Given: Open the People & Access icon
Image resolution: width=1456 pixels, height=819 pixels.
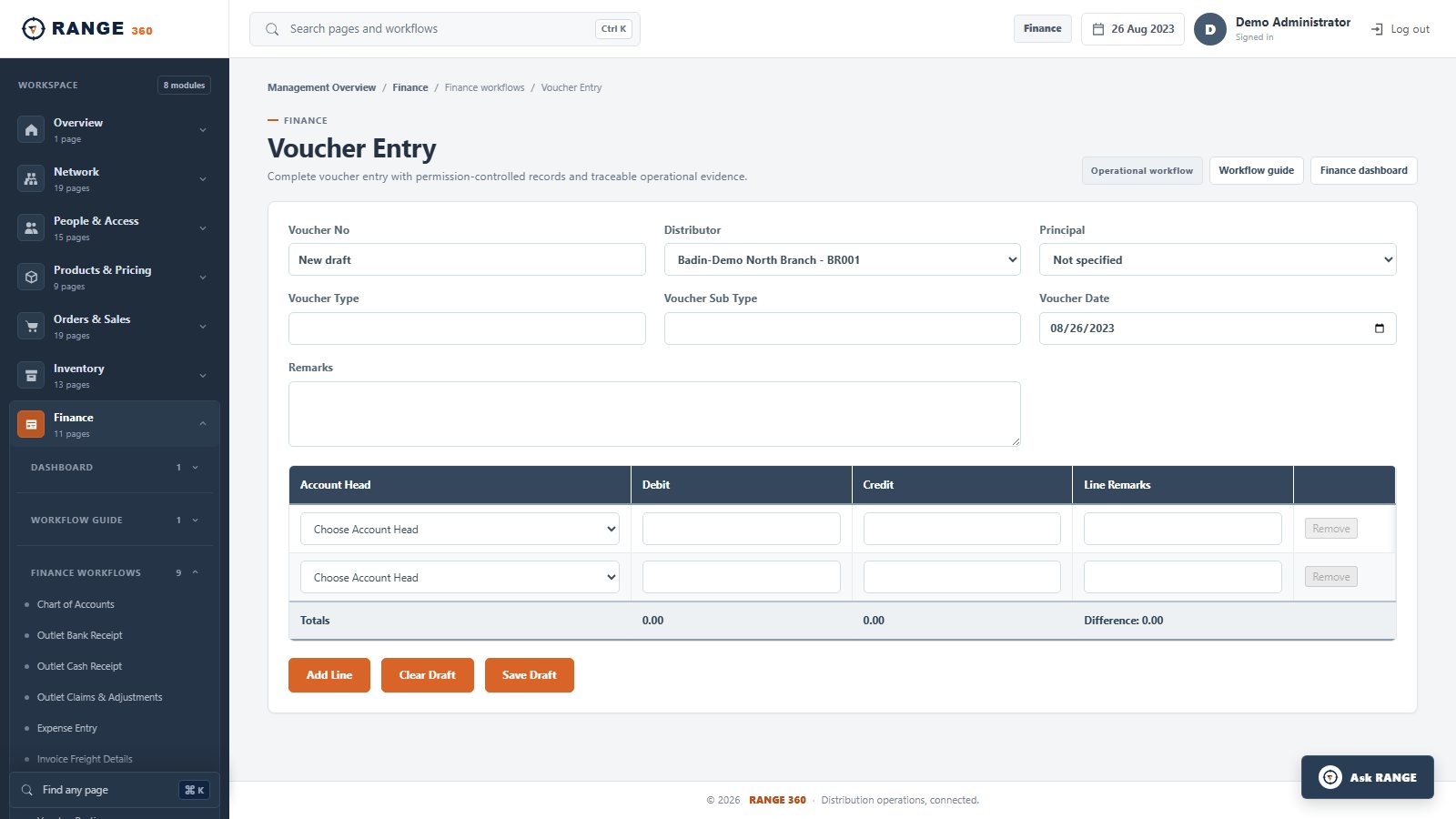Looking at the screenshot, I should 31,228.
